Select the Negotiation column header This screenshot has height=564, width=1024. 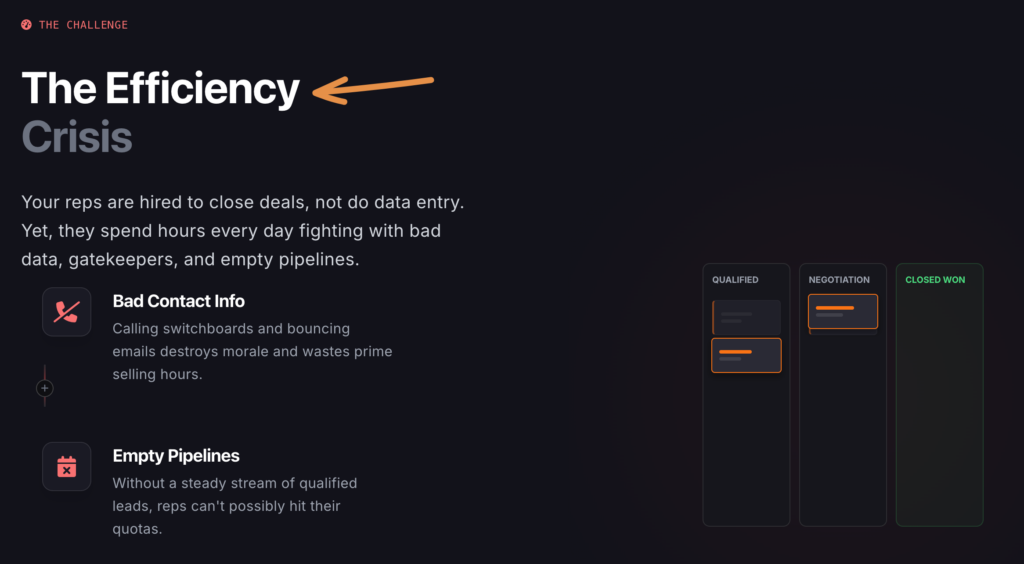pos(839,280)
